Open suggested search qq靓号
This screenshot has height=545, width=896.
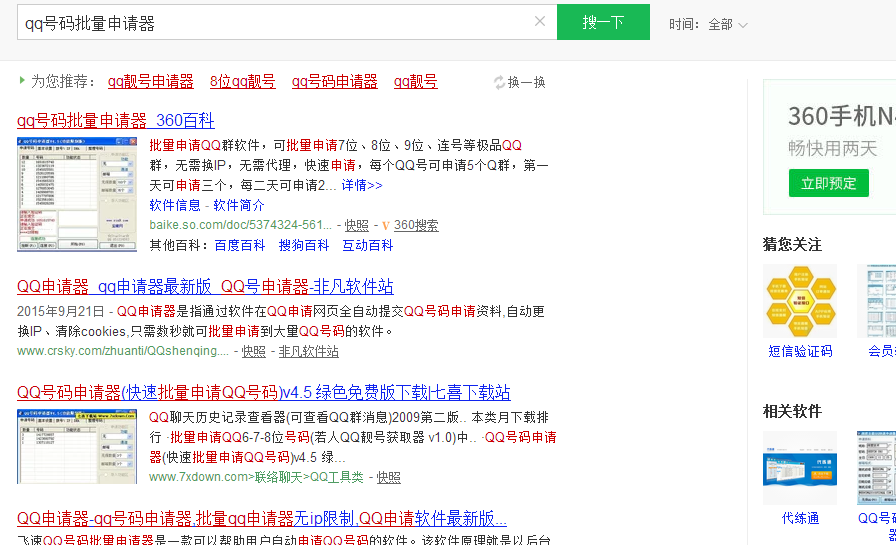pyautogui.click(x=415, y=82)
